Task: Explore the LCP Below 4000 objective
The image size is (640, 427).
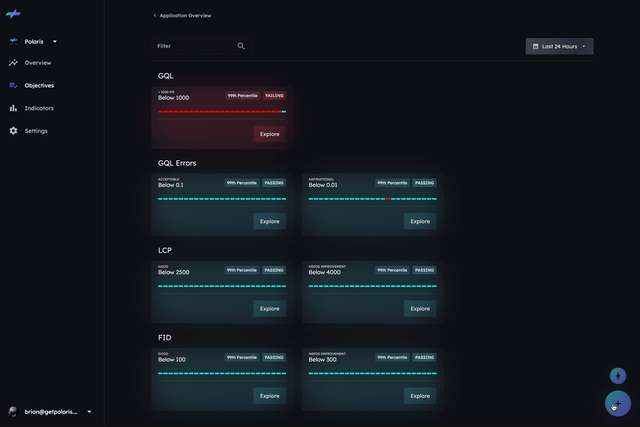Action: [420, 309]
